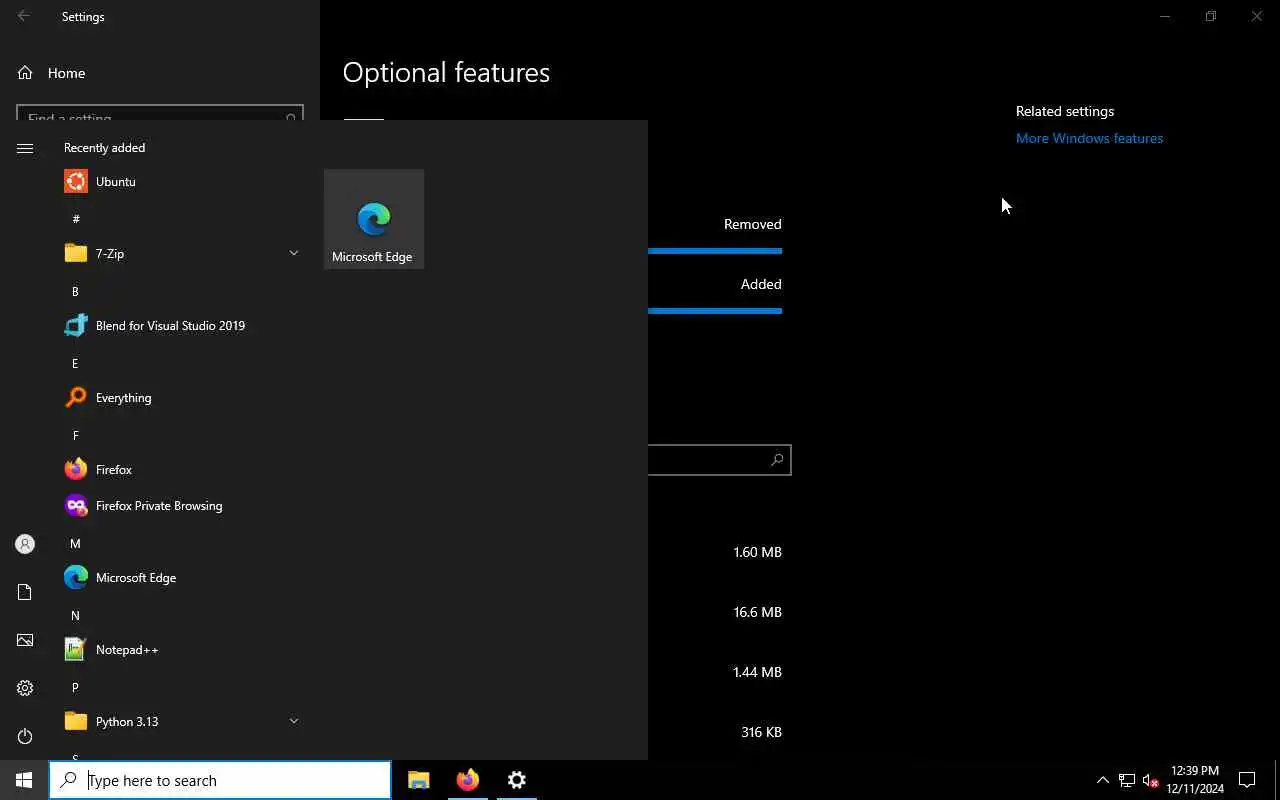Open Settings gear in Start sidebar
This screenshot has width=1280, height=800.
25,688
